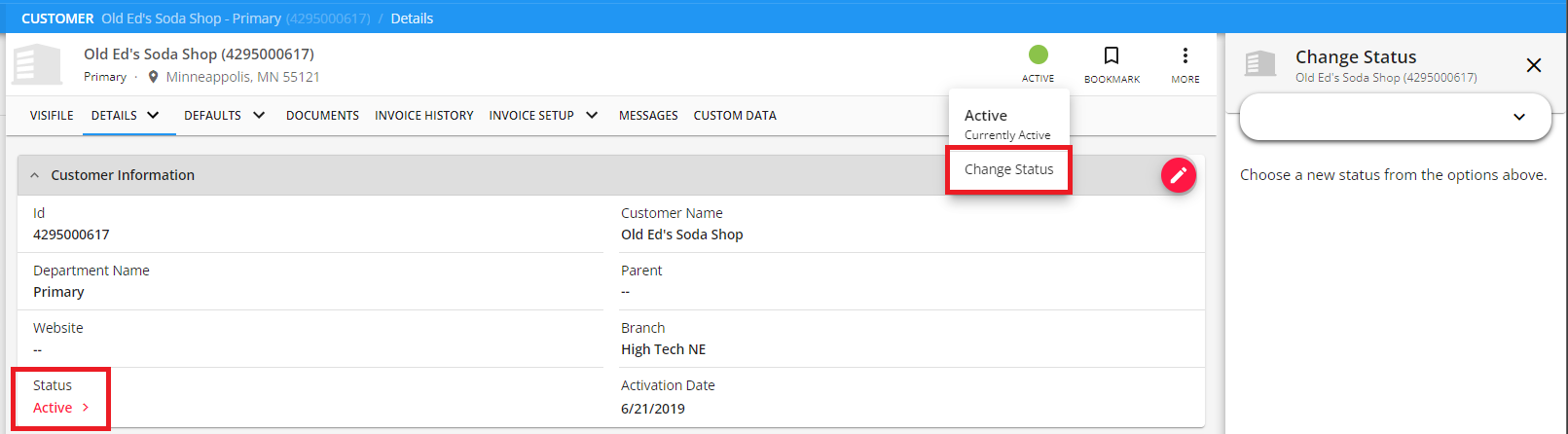Expand the Details tab dropdown arrow

point(153,115)
